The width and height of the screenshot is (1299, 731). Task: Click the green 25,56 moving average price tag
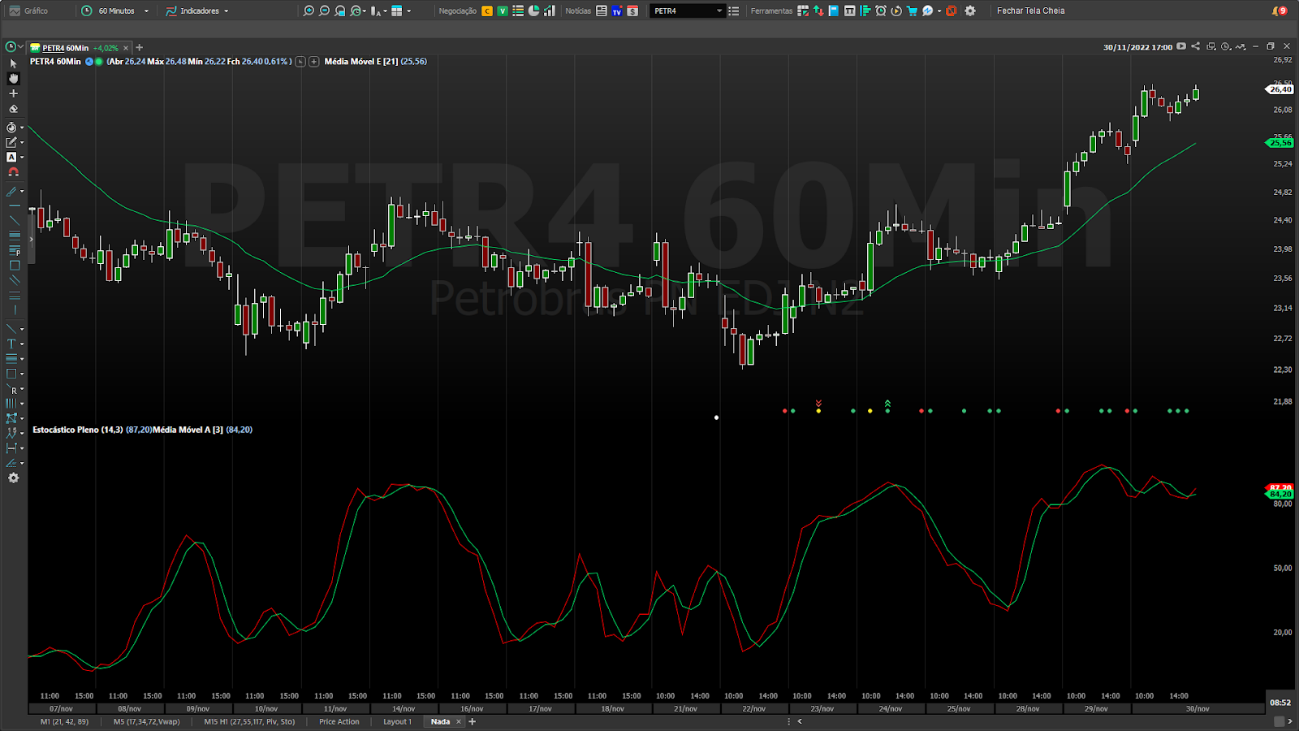[1281, 142]
